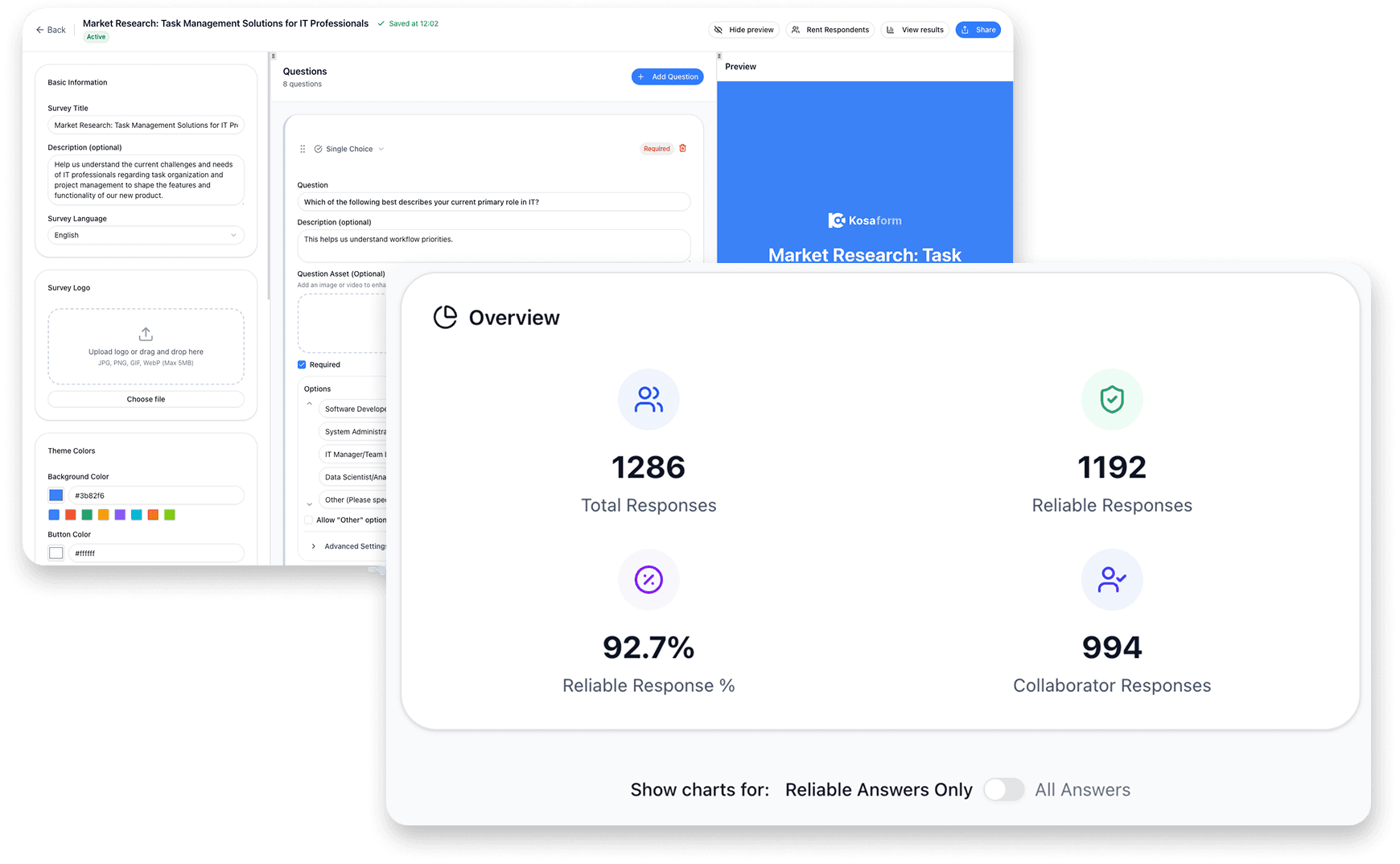1400x864 pixels.
Task: Click the Kosaform logo in the preview pane
Action: click(x=864, y=220)
